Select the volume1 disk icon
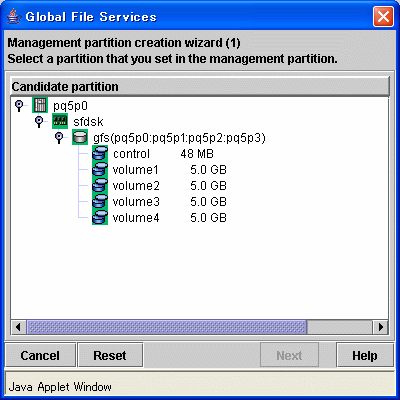The width and height of the screenshot is (400, 400). 100,169
